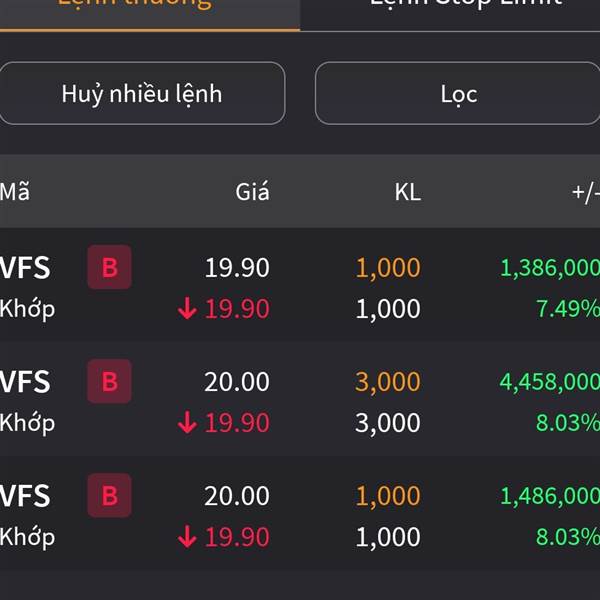The width and height of the screenshot is (600, 600).
Task: Select the VFS code in the 1,486,000 row
Action: tap(25, 496)
